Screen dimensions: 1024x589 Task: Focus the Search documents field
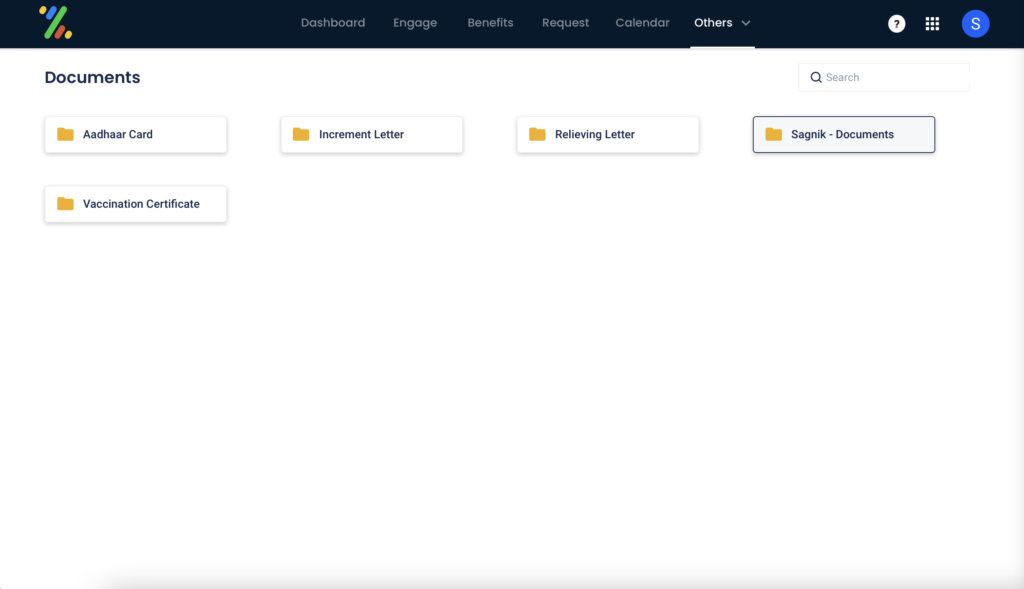coord(884,77)
